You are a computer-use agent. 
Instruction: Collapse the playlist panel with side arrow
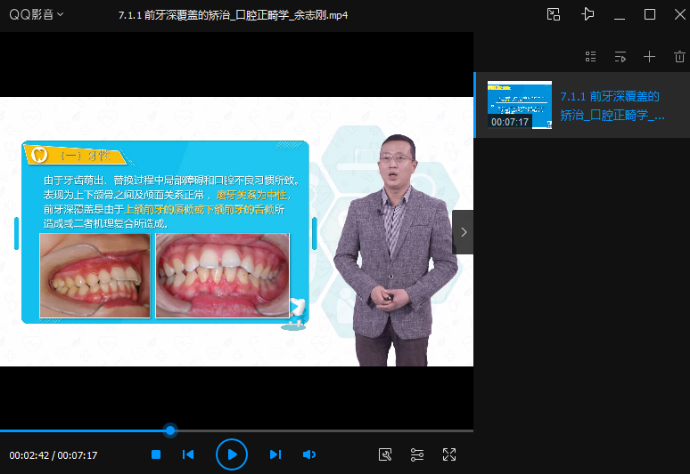463,232
